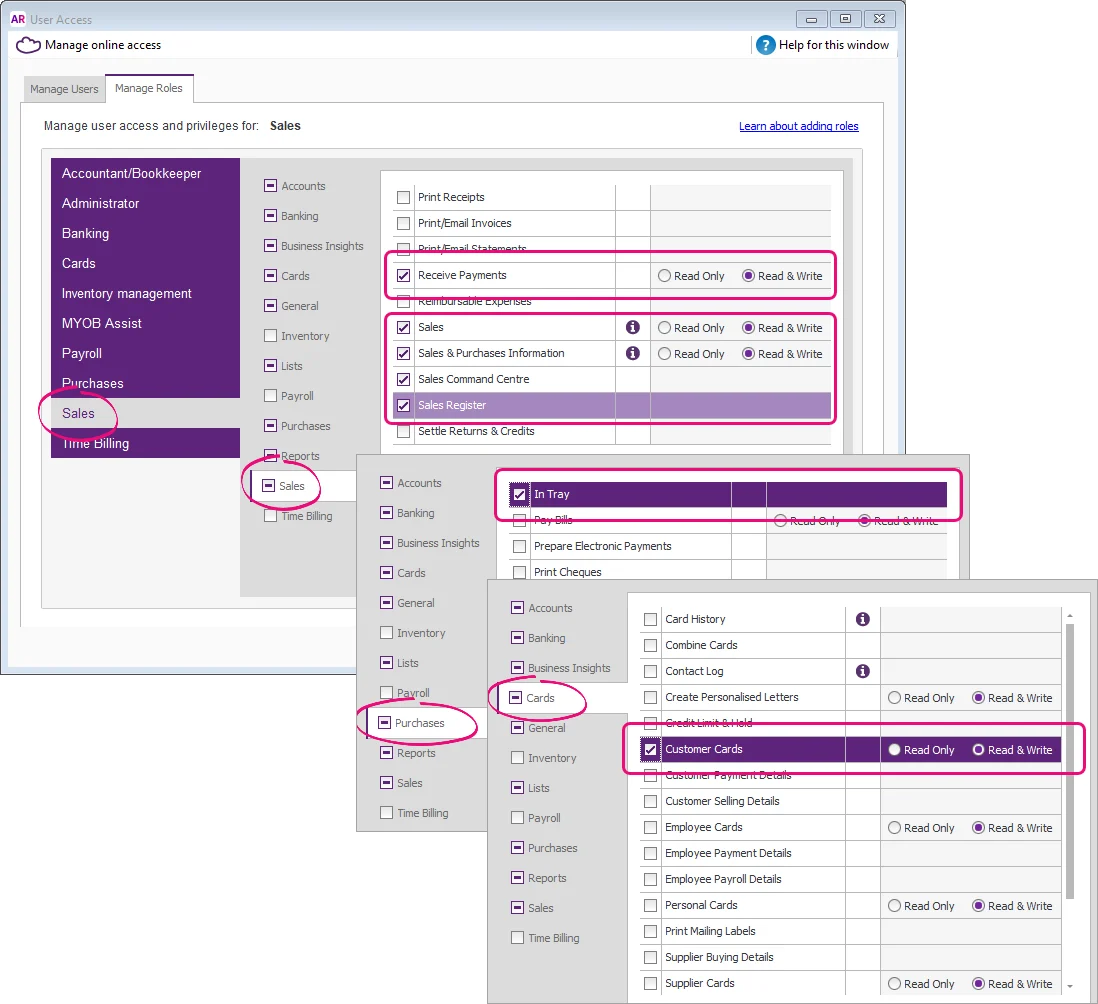Untick the Sales Register checkbox

(x=403, y=405)
